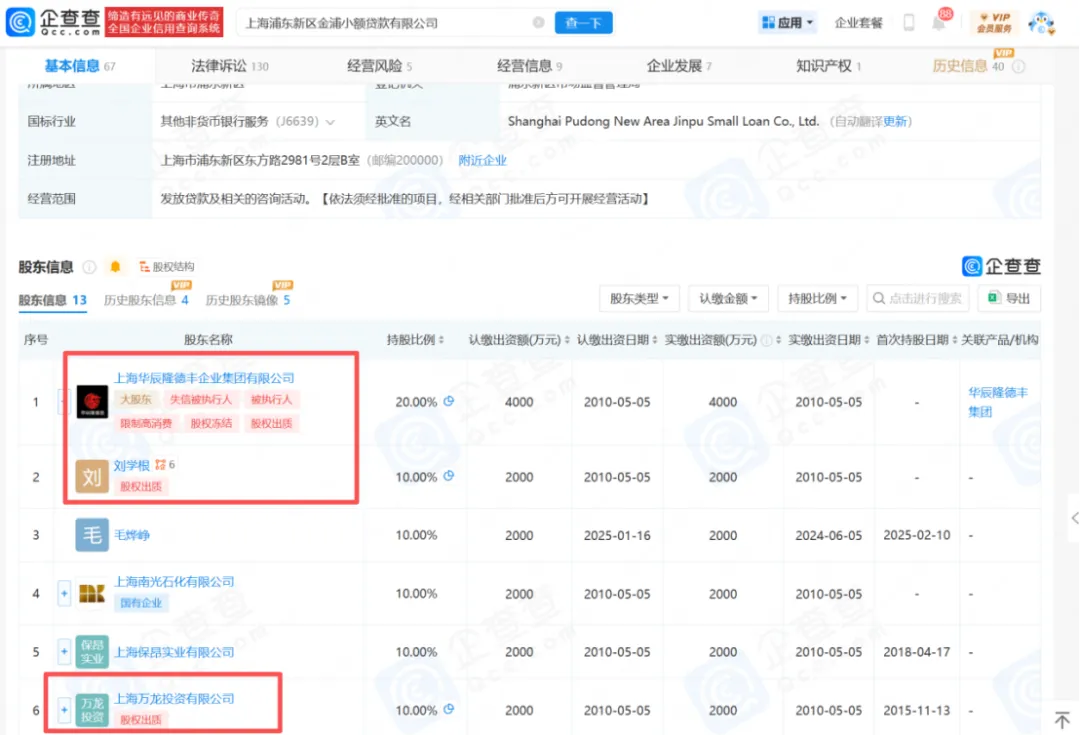Click the company name search input field
Screen dimensions: 1080x735
pyautogui.click(x=386, y=23)
